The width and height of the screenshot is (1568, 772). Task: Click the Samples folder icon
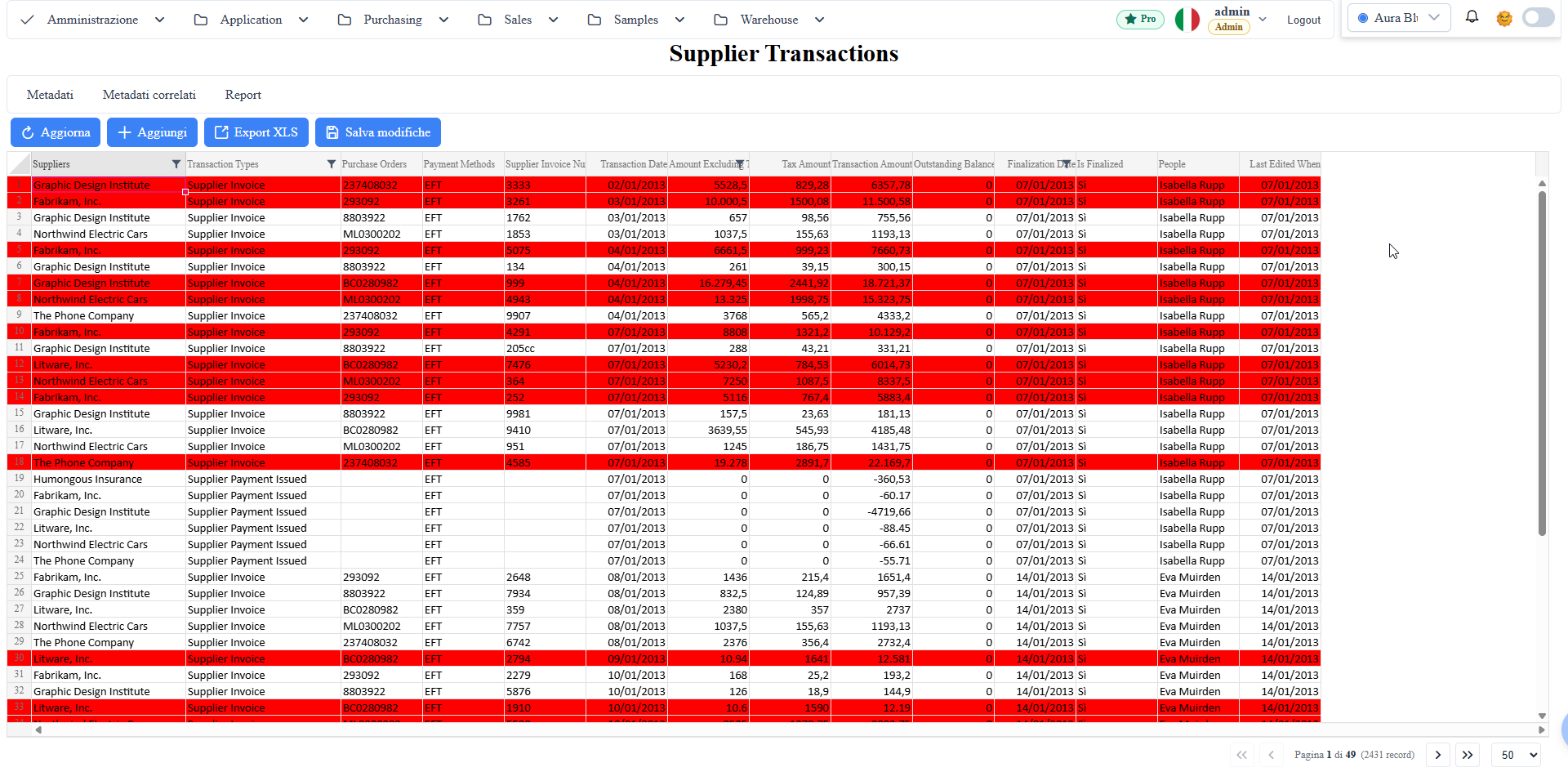595,20
